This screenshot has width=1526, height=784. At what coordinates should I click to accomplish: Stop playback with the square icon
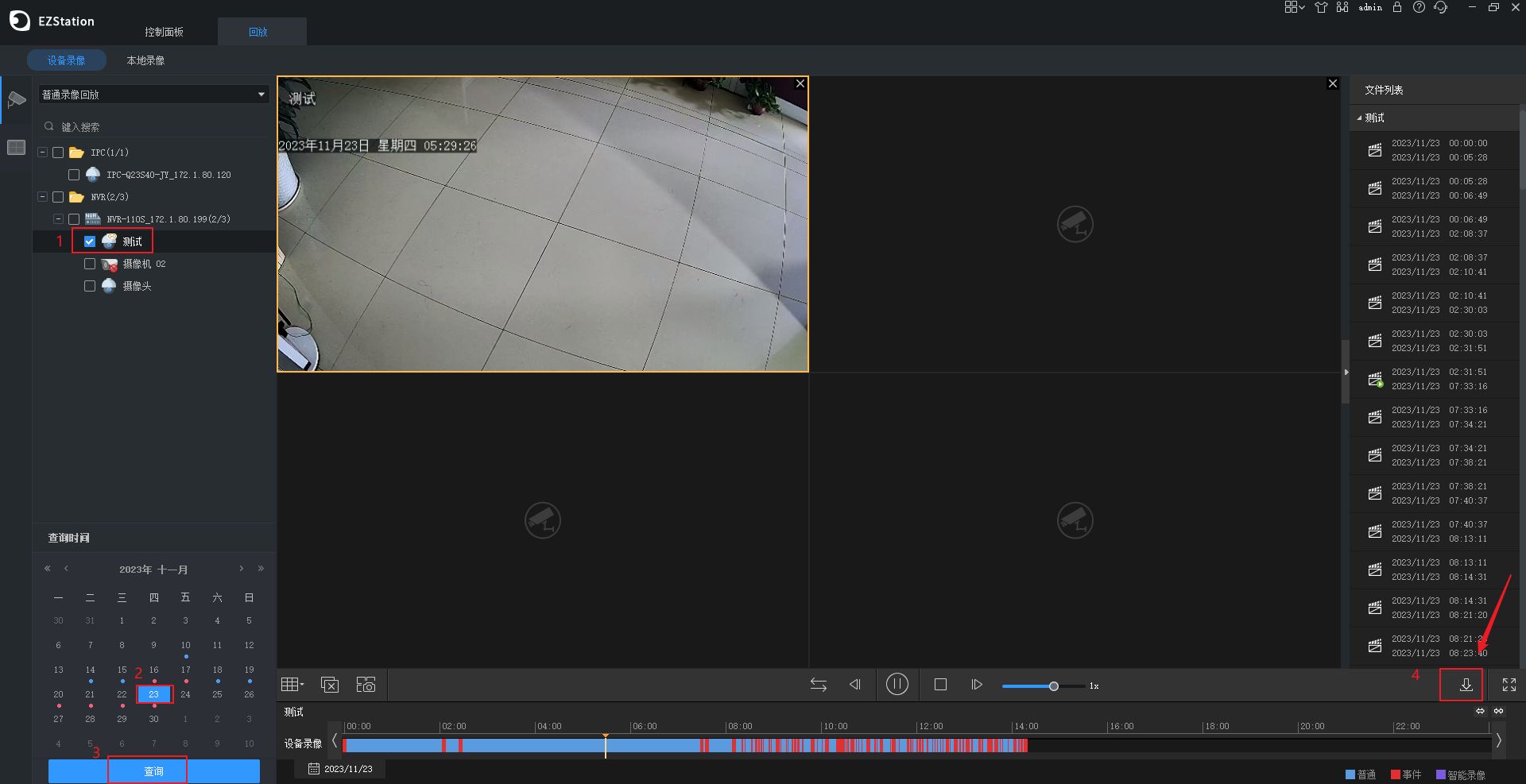pos(940,685)
